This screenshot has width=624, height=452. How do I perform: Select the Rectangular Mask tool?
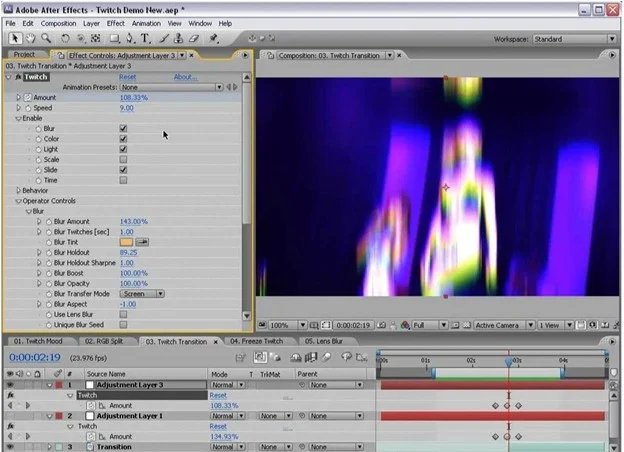115,38
